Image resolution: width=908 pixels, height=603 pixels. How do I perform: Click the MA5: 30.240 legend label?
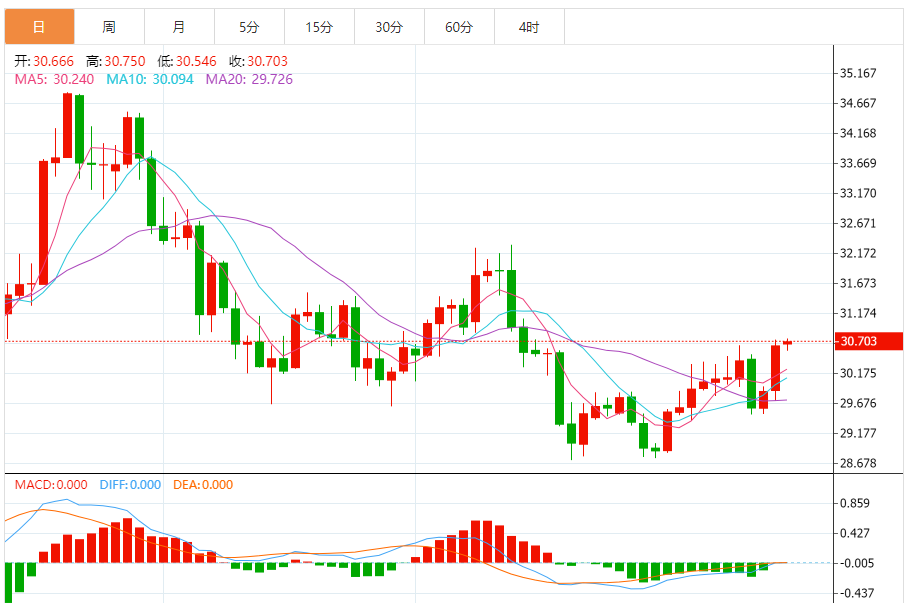coord(54,79)
